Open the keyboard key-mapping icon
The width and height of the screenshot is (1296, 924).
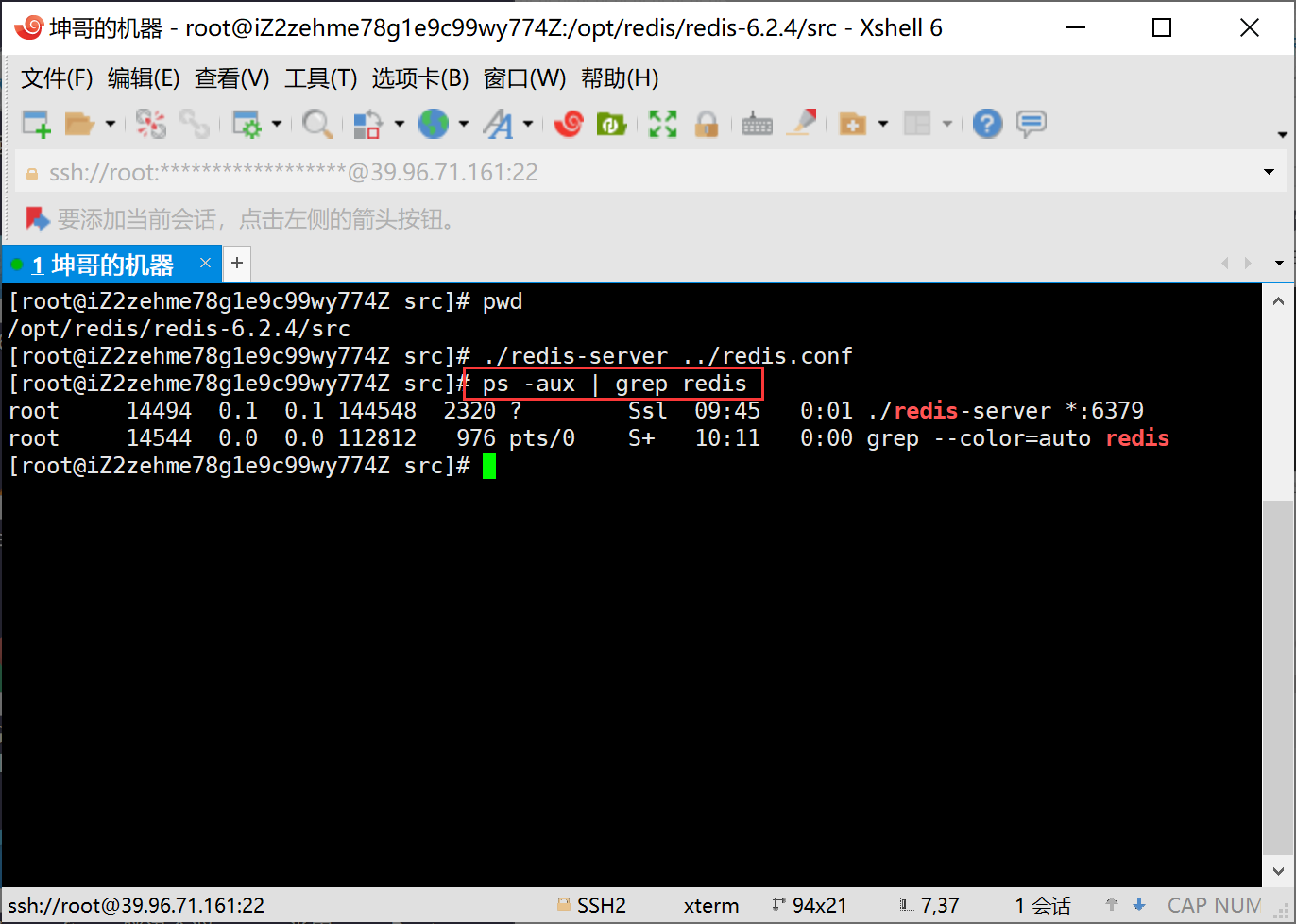758,124
